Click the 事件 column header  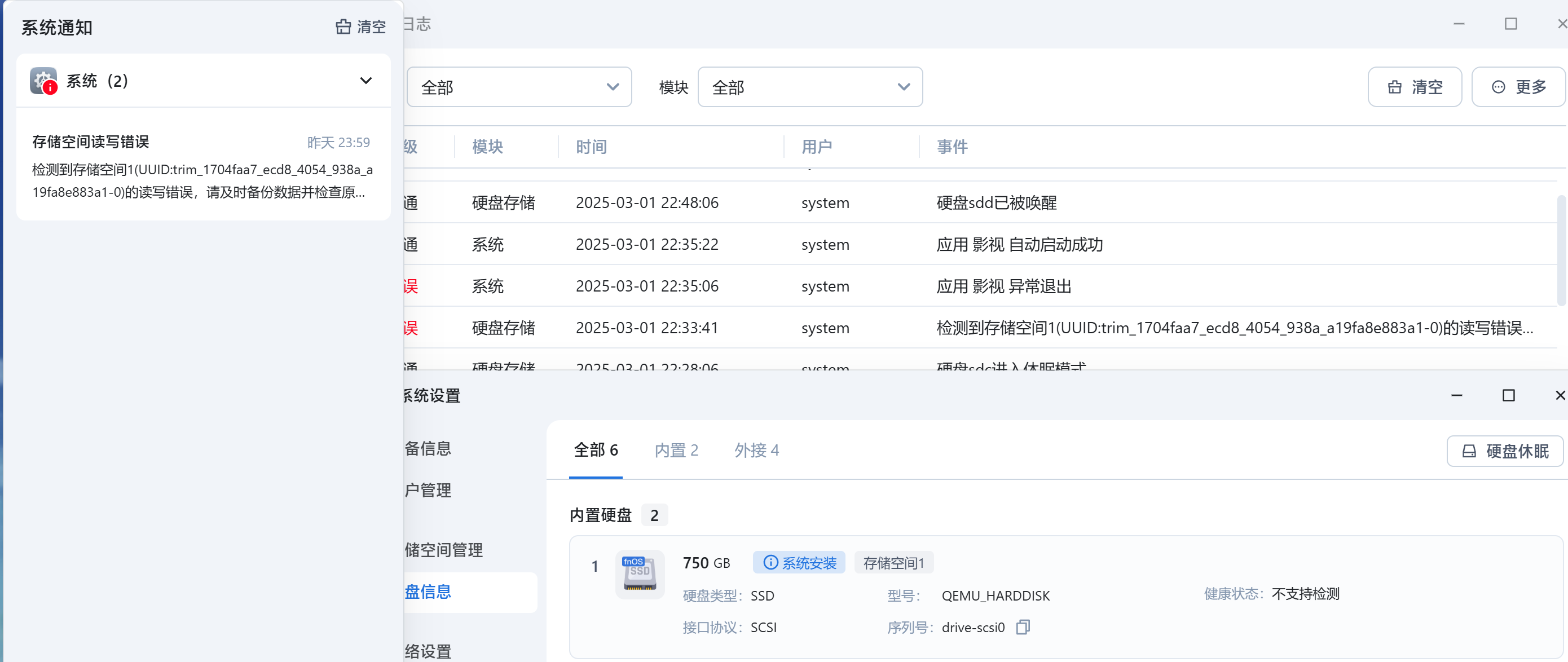(952, 147)
